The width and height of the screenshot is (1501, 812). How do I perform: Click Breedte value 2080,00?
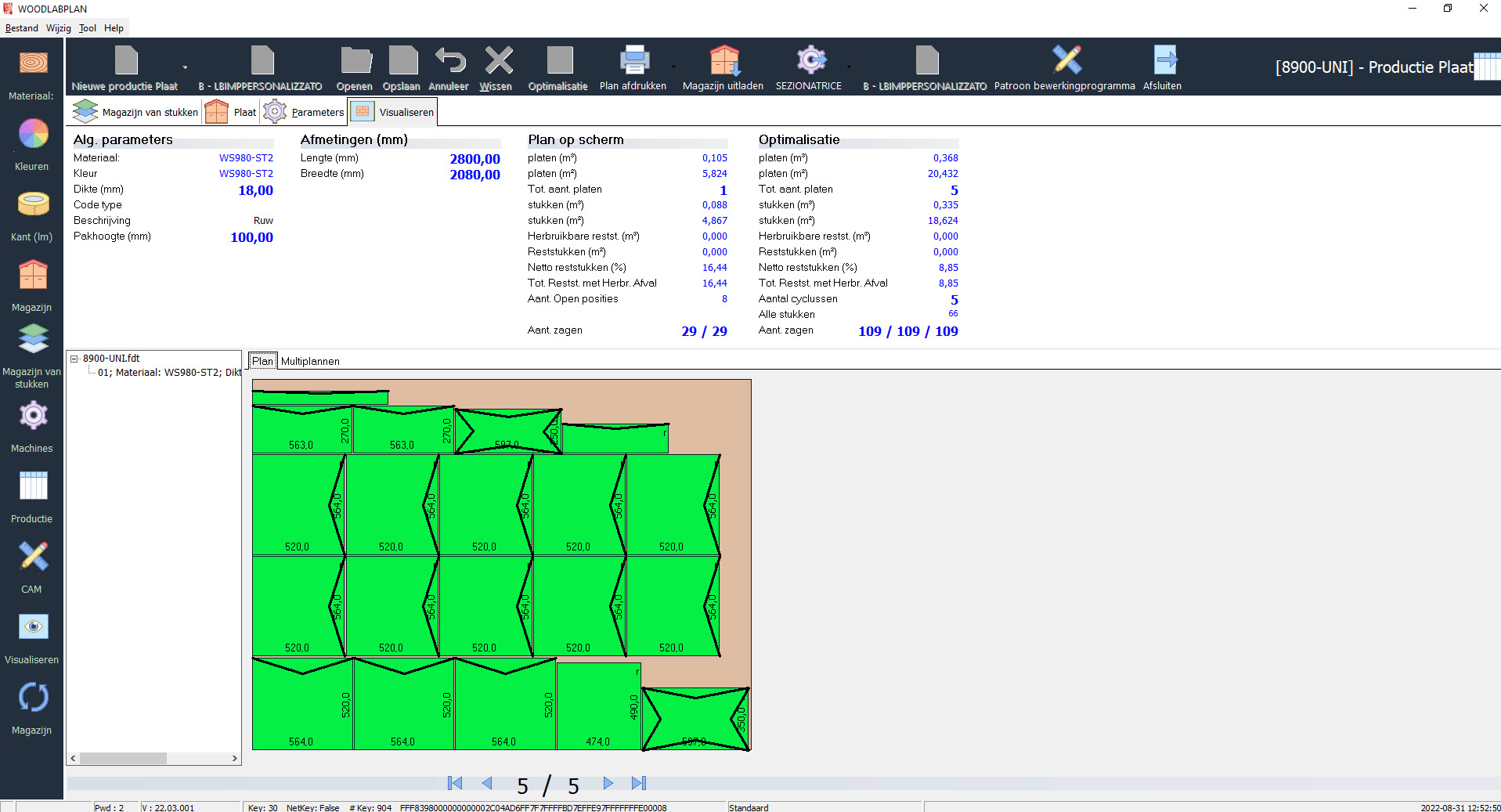[x=474, y=175]
